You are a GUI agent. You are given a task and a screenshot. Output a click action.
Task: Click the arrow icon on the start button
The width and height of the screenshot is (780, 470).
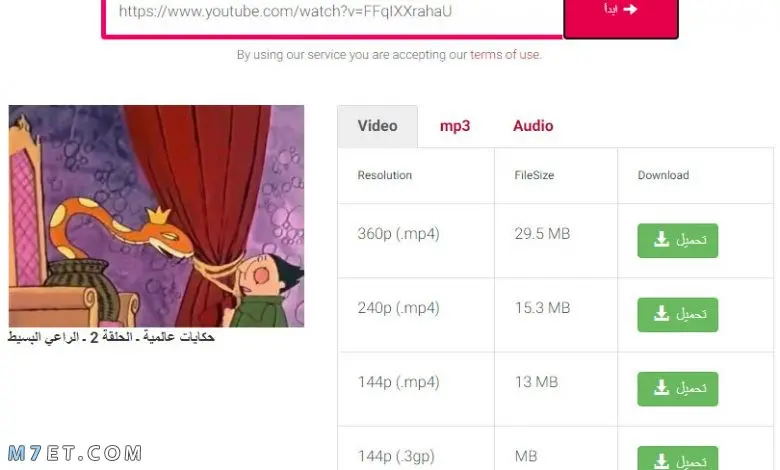click(x=630, y=9)
